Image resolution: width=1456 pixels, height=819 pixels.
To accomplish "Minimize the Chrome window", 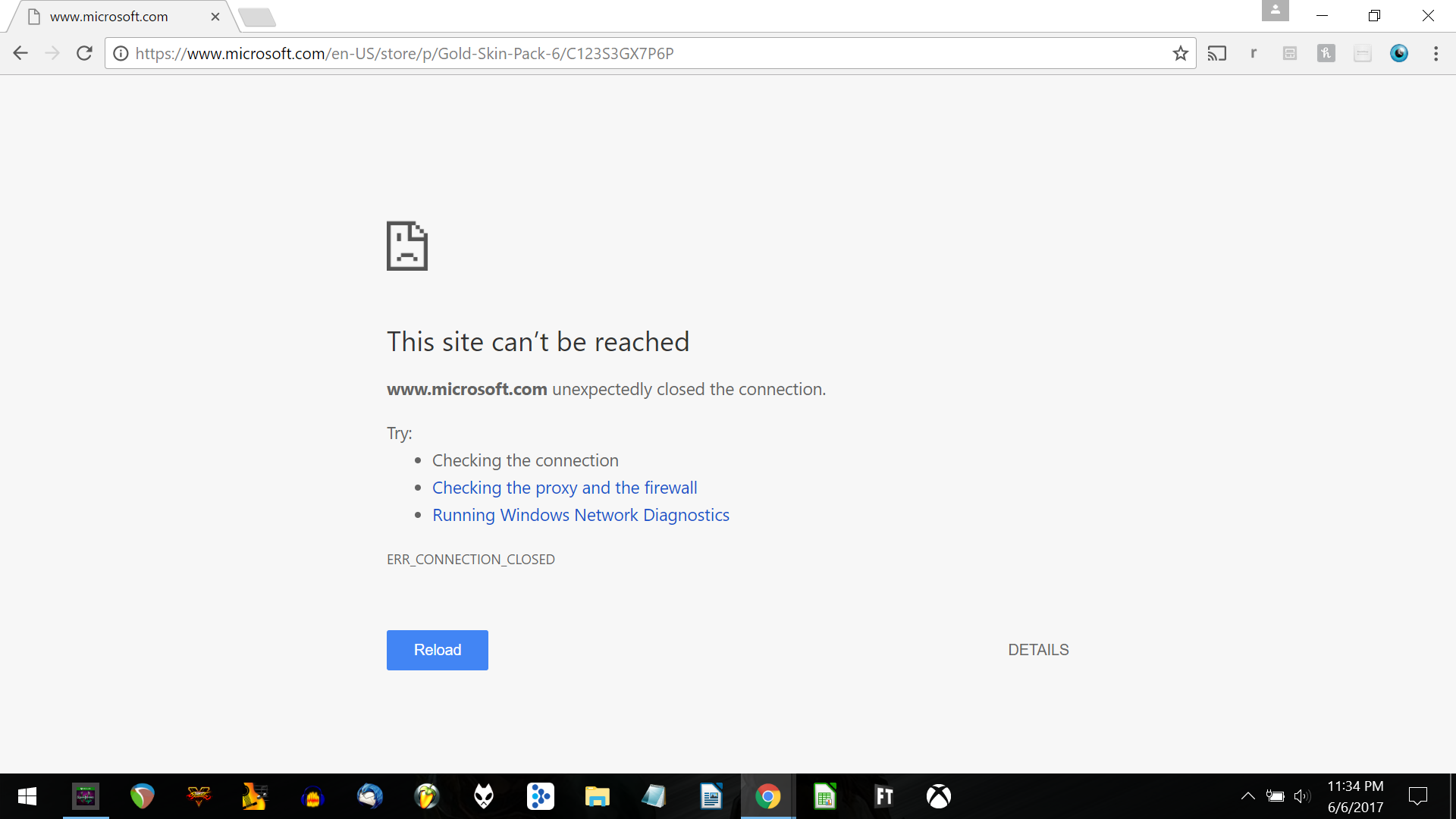I will click(1323, 15).
